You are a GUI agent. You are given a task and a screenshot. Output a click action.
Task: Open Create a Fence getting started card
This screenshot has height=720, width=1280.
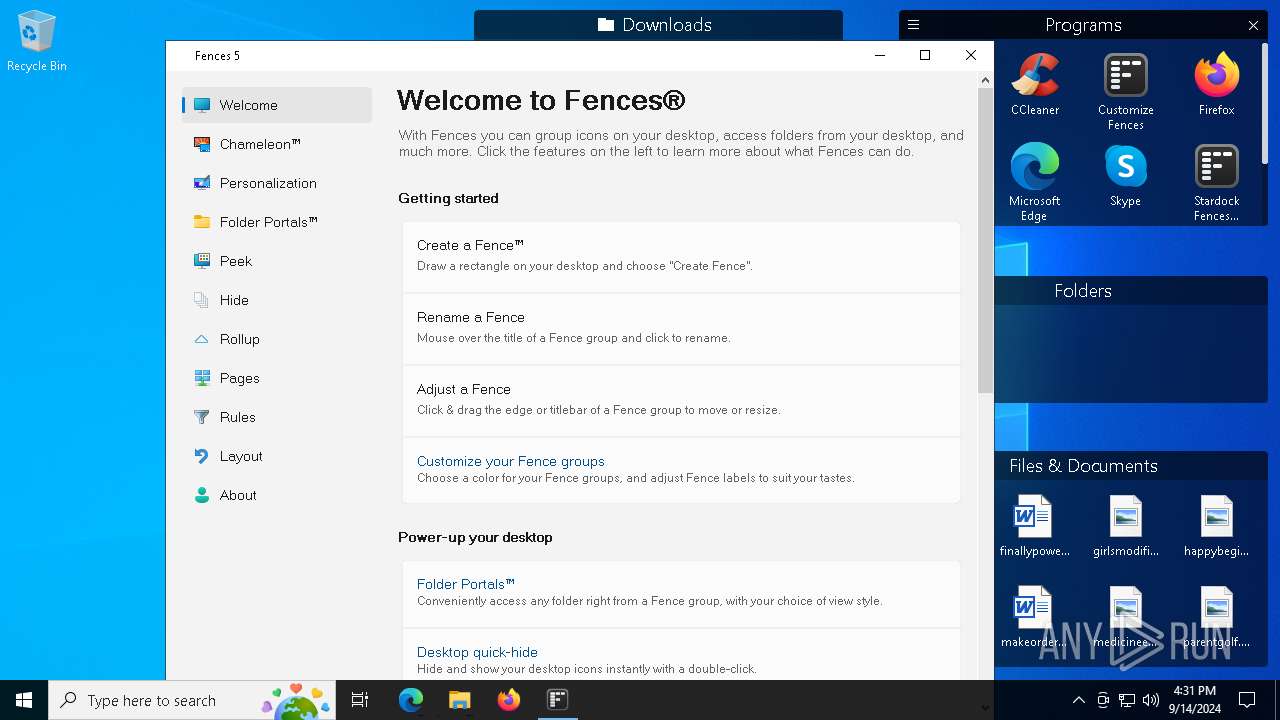point(681,256)
